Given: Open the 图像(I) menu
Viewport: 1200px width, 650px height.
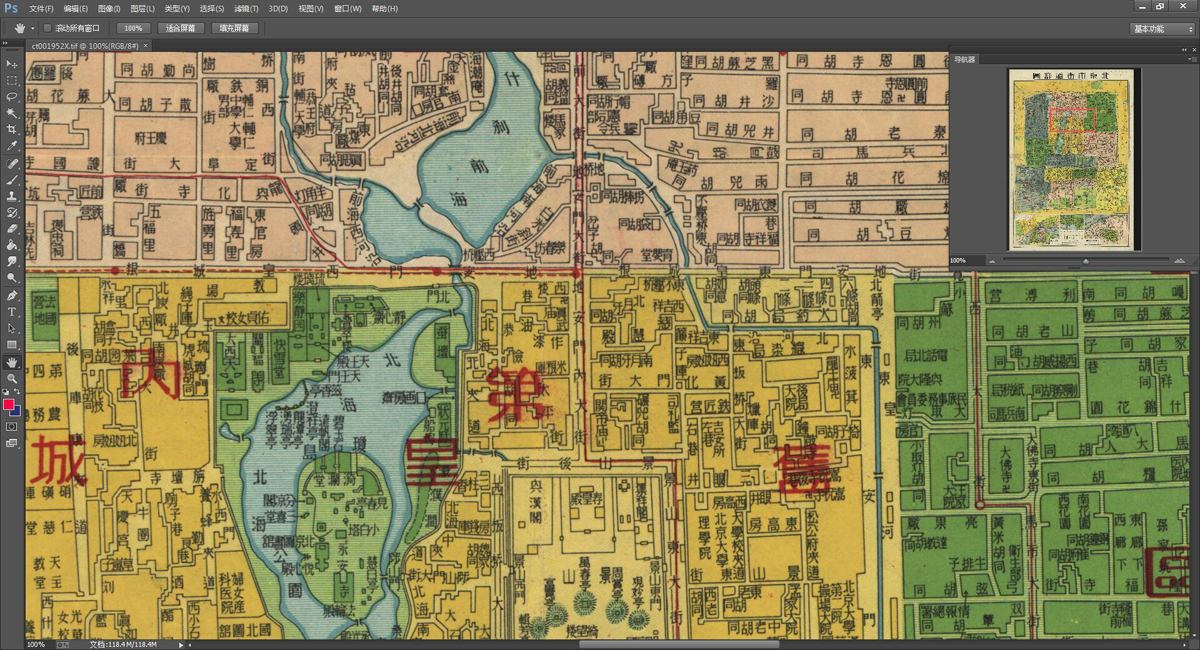Looking at the screenshot, I should coord(110,8).
